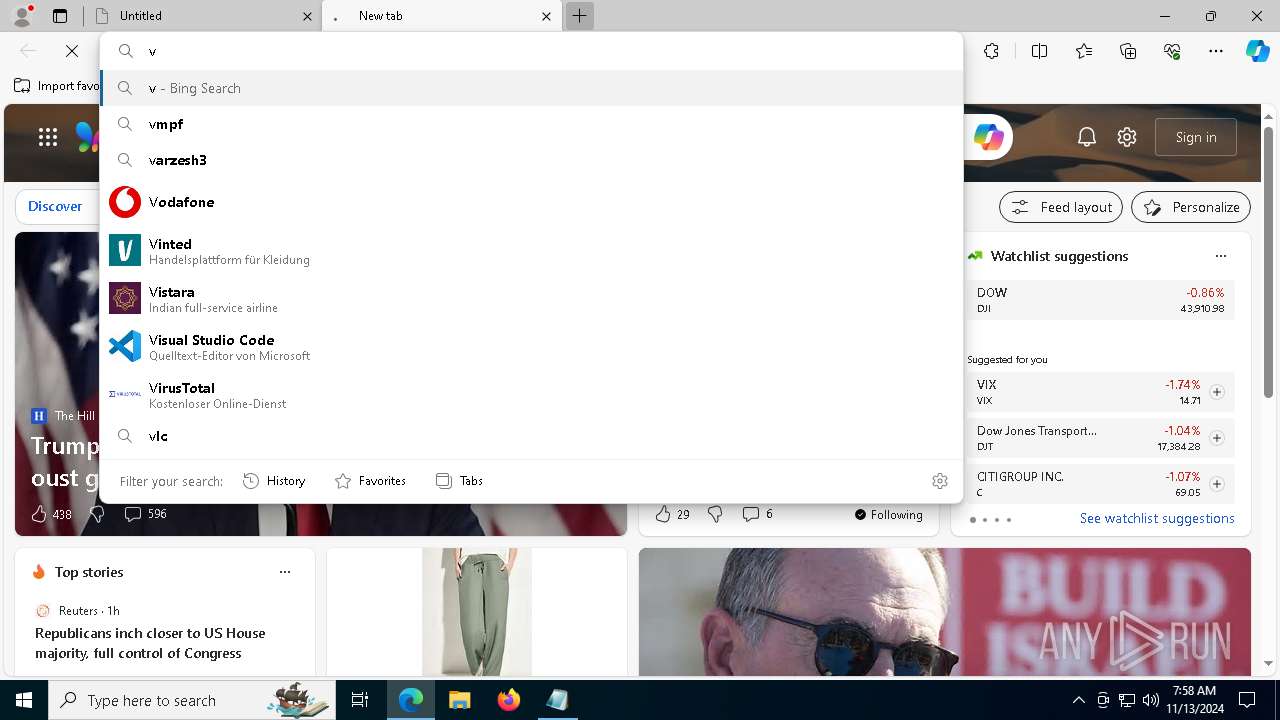Open the 596 comments on the story

pyautogui.click(x=145, y=514)
